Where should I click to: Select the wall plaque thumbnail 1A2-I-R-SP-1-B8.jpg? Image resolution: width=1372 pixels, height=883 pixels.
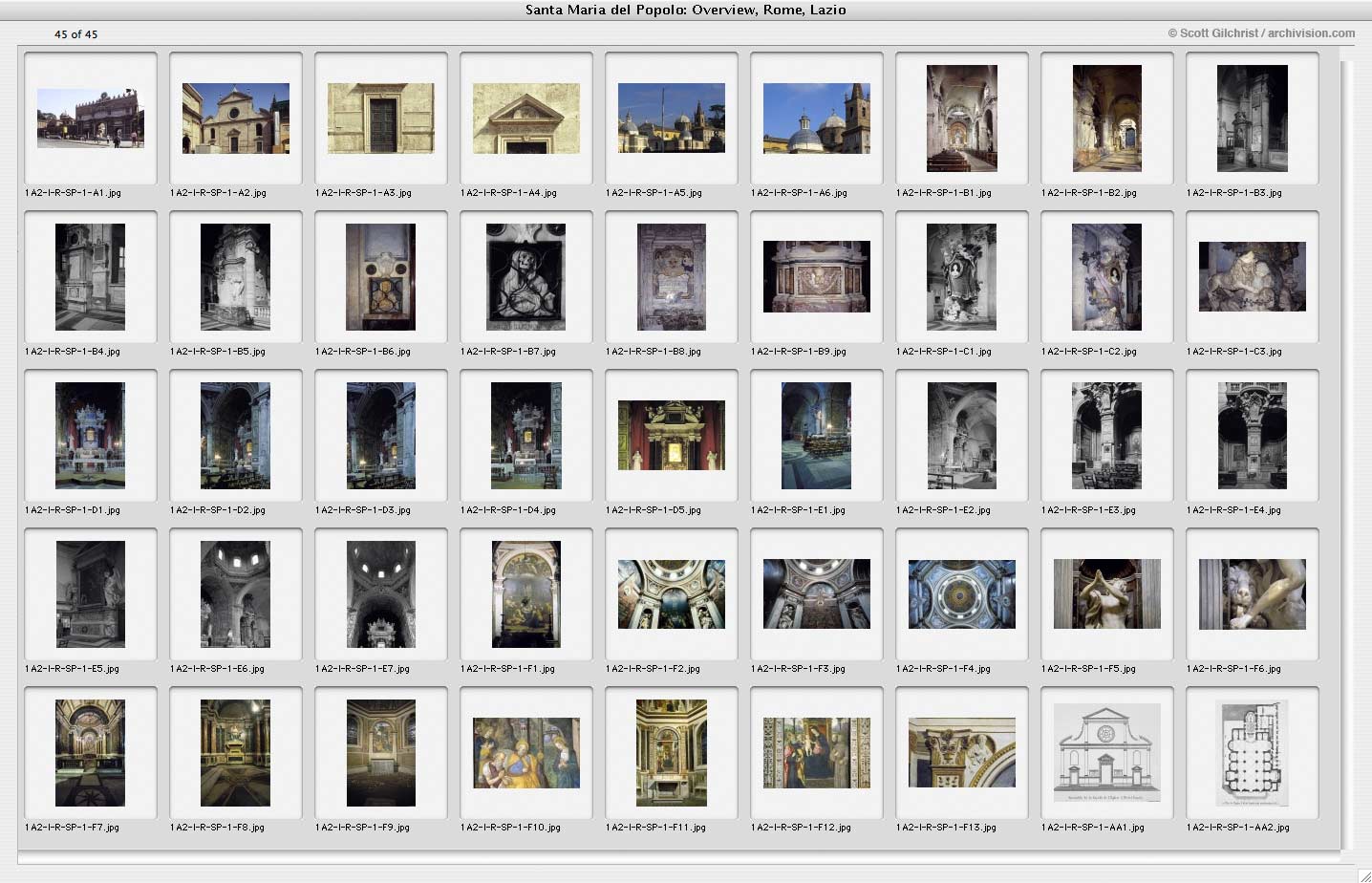pyautogui.click(x=672, y=277)
